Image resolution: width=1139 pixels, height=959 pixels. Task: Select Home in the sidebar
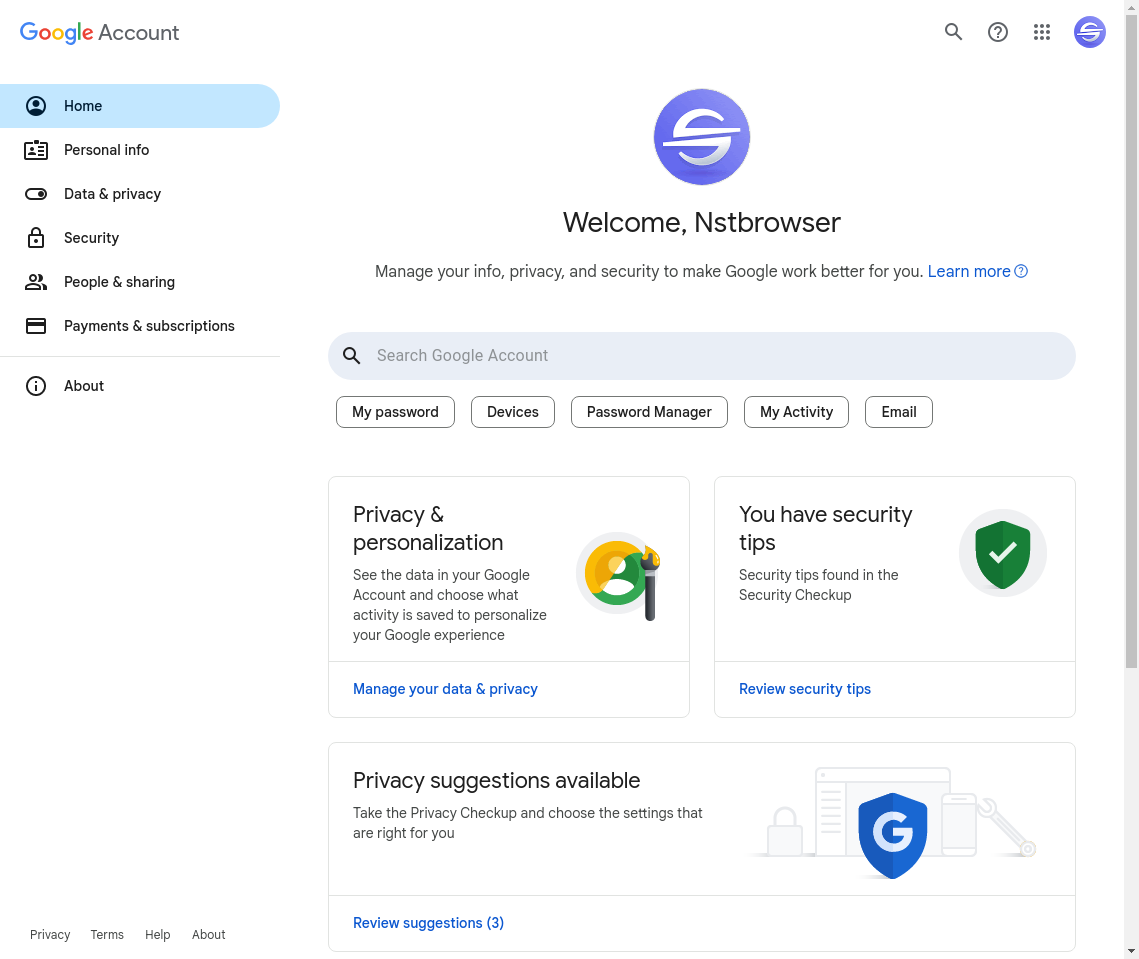[x=139, y=106]
